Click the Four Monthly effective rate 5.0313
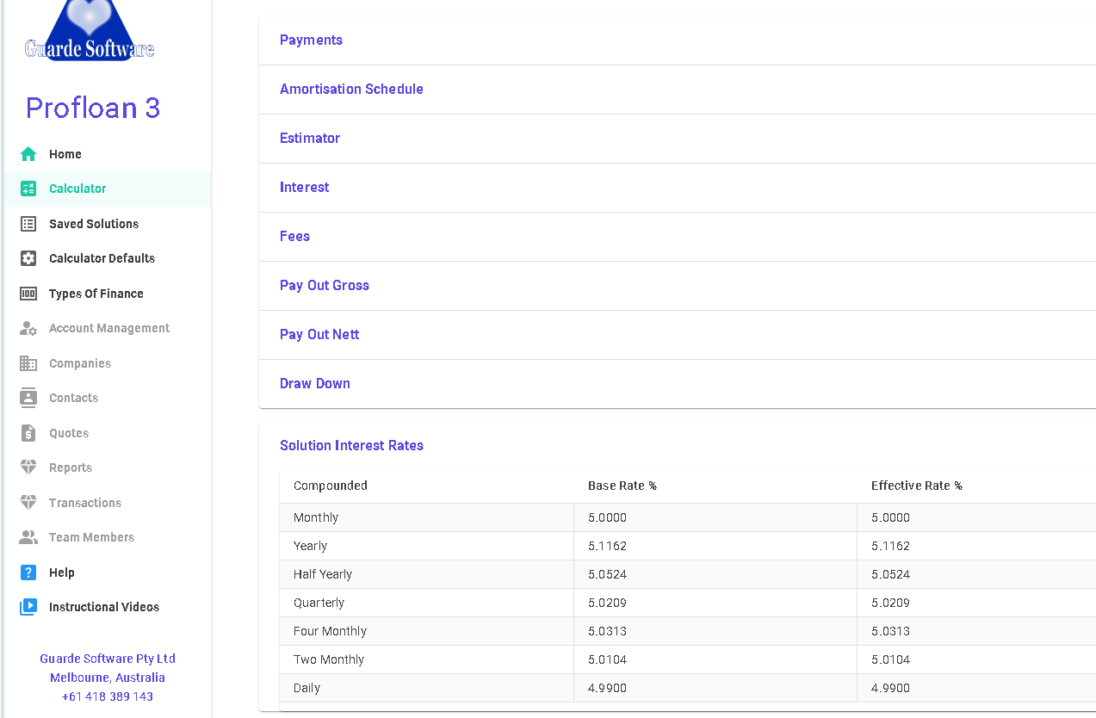Image resolution: width=1096 pixels, height=718 pixels. pyautogui.click(x=890, y=631)
